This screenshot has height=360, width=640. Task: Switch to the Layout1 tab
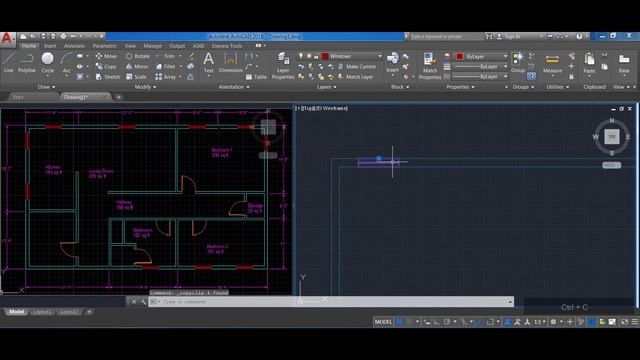42,312
